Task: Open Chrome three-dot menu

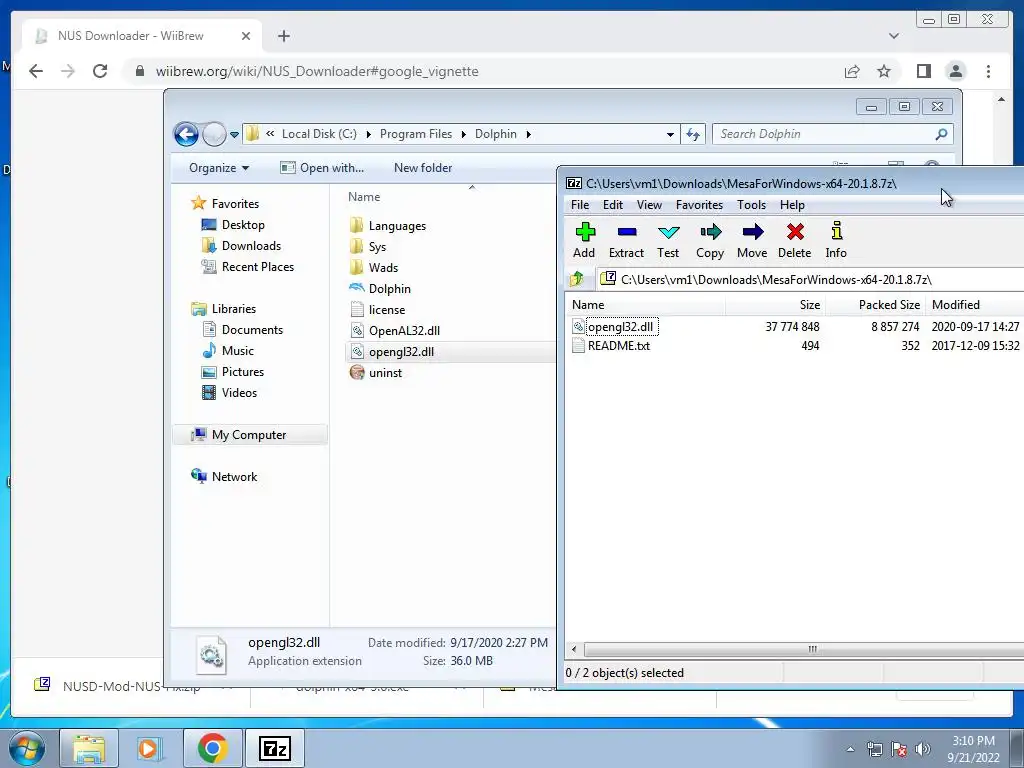Action: pos(988,71)
